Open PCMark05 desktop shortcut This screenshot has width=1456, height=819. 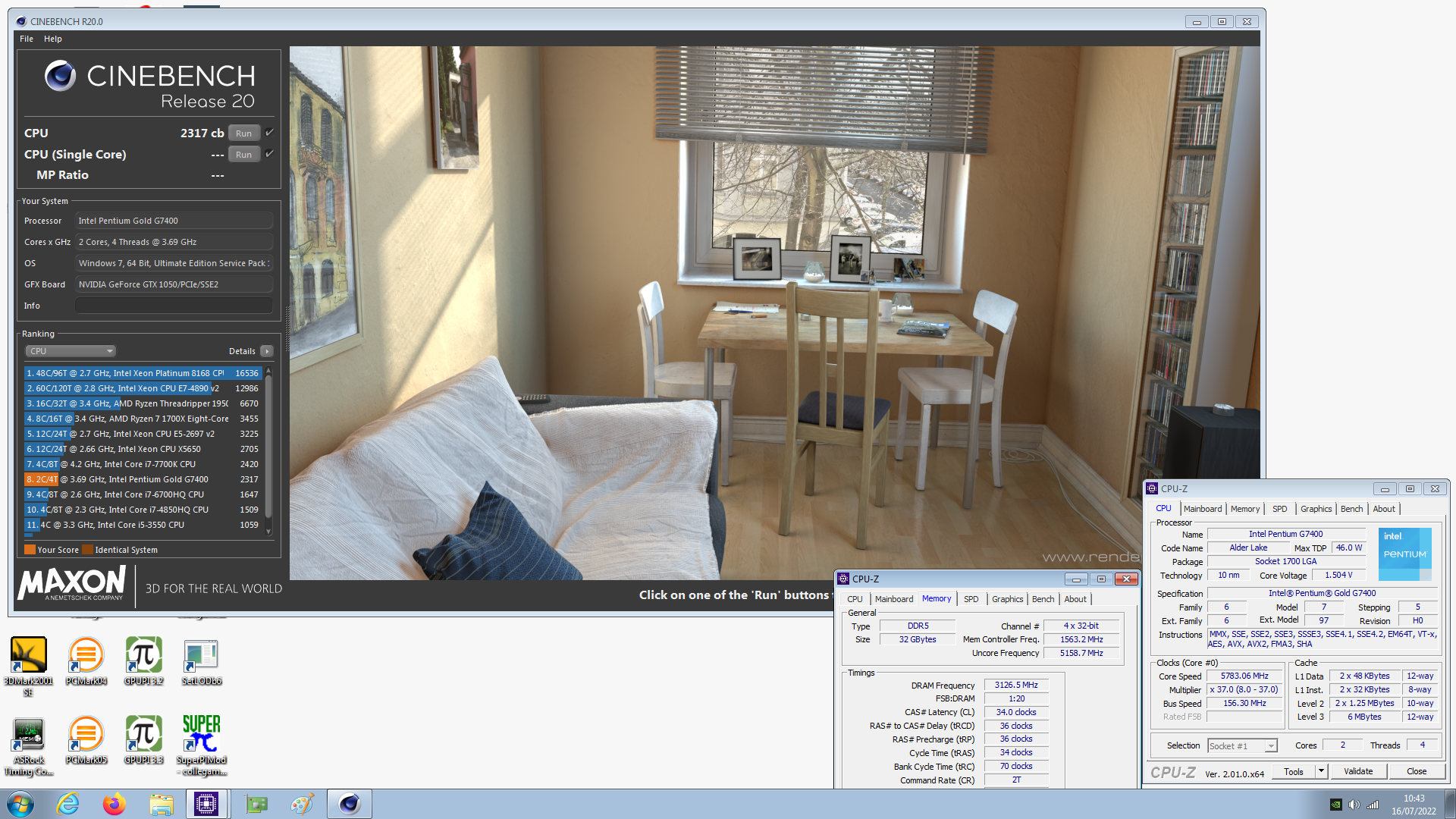tap(86, 740)
